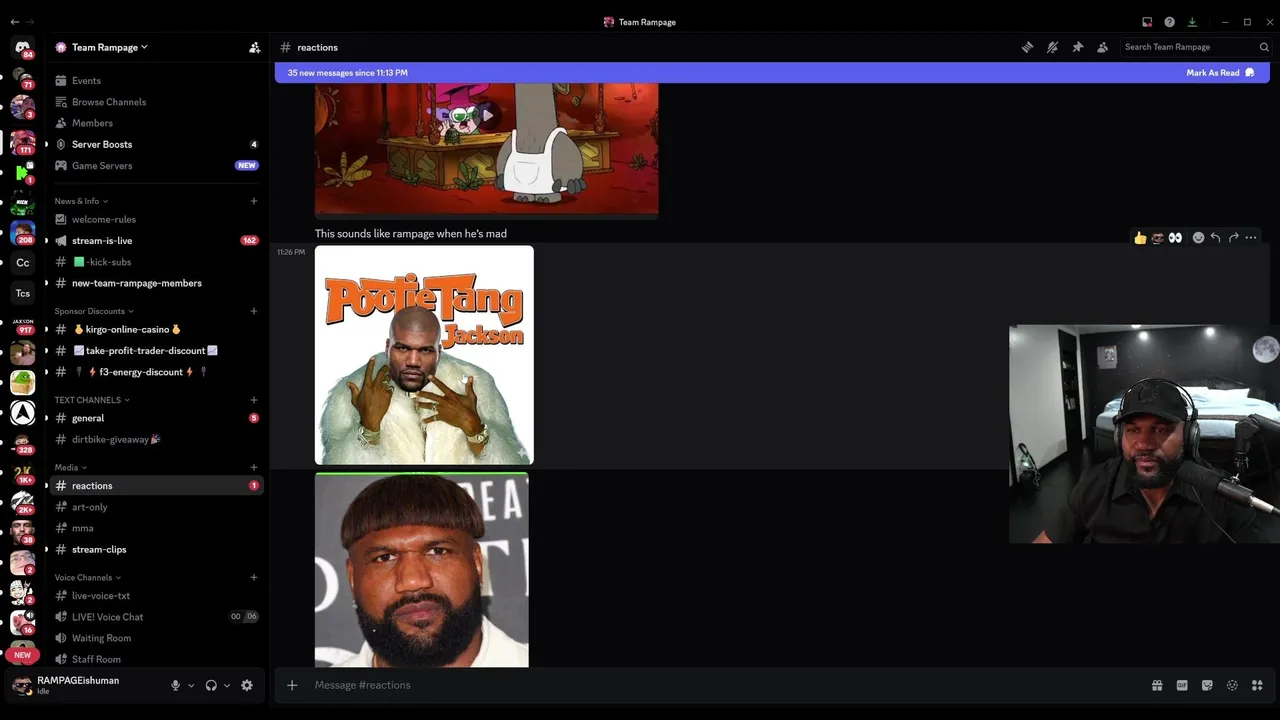Click Mark As Read button

[x=1220, y=73]
